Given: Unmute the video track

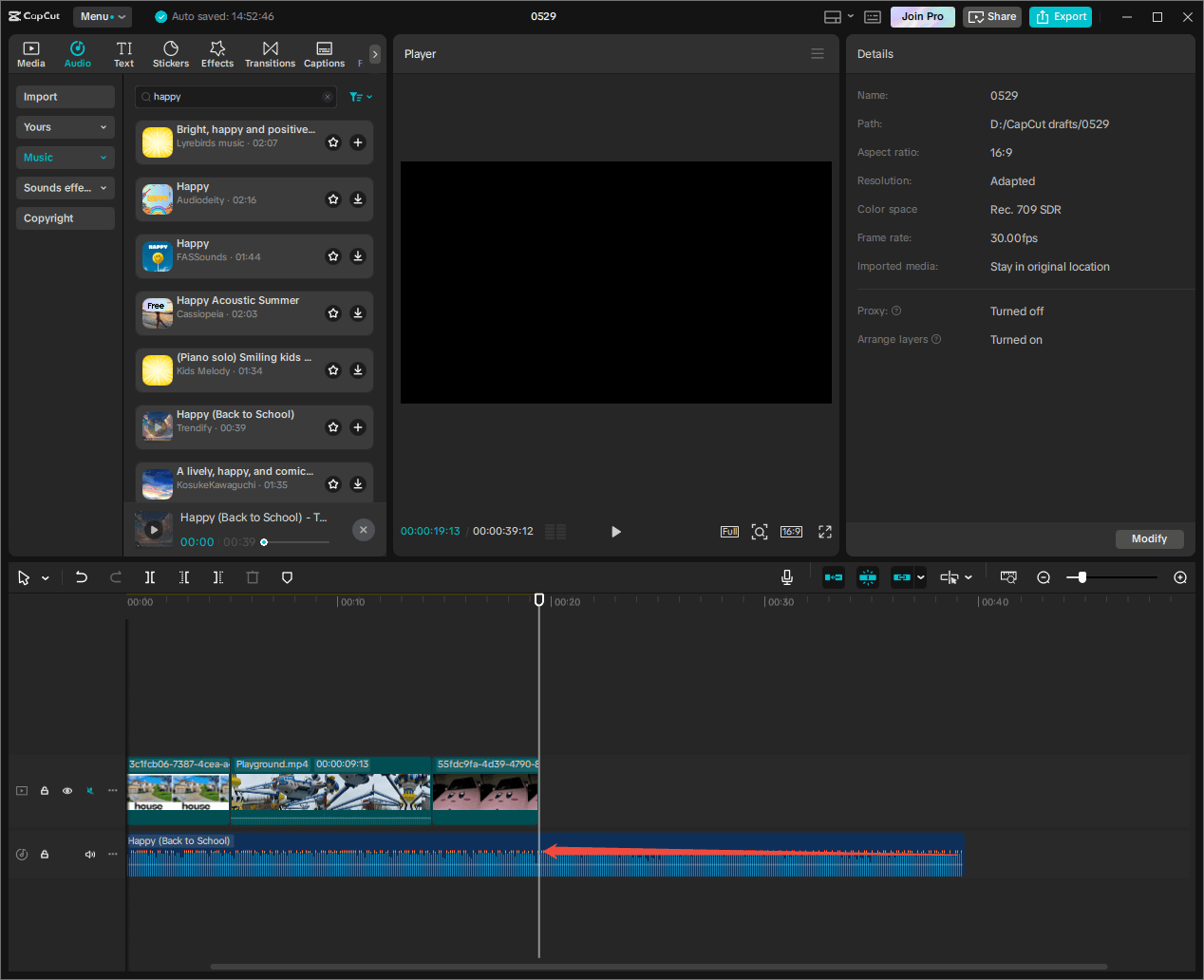Looking at the screenshot, I should point(89,790).
